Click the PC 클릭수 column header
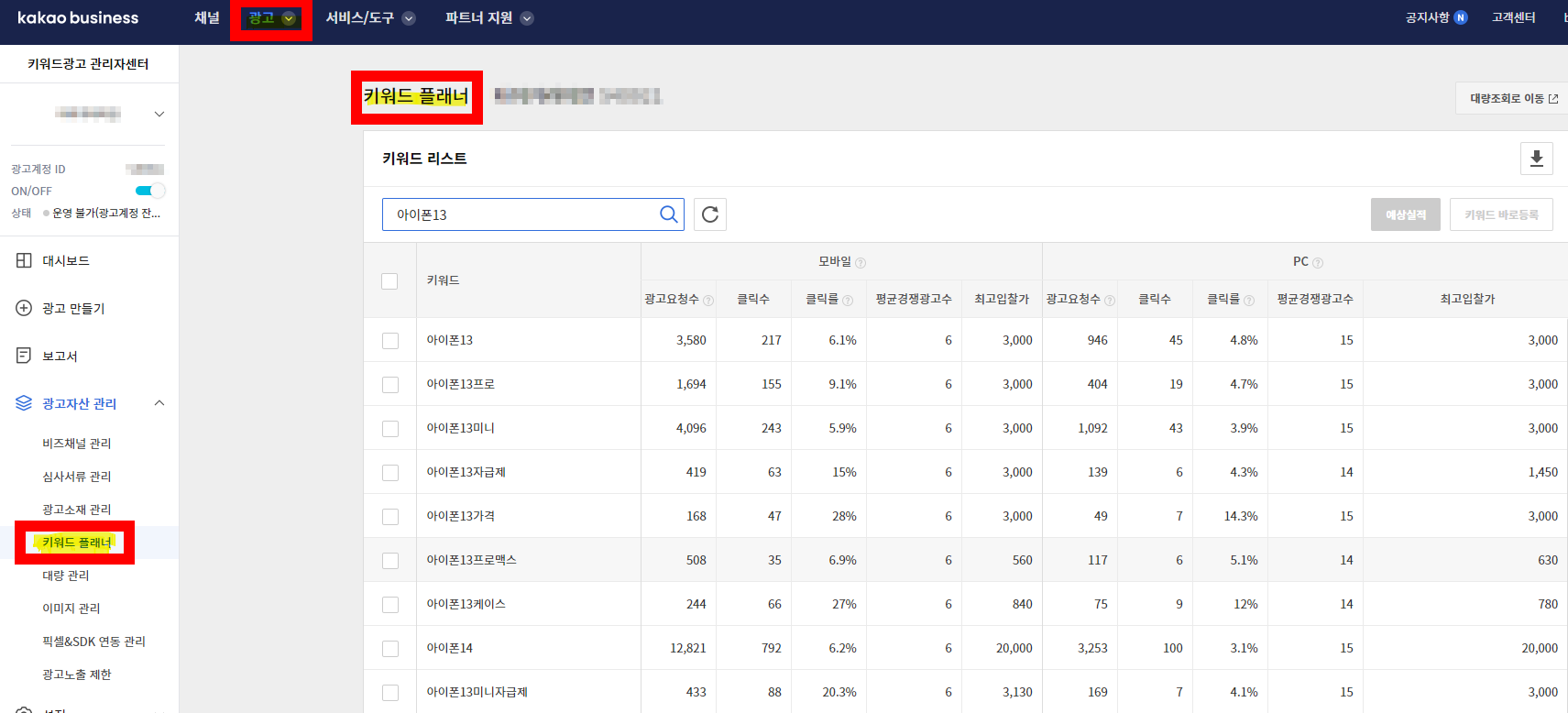The height and width of the screenshot is (713, 1568). tap(1155, 299)
